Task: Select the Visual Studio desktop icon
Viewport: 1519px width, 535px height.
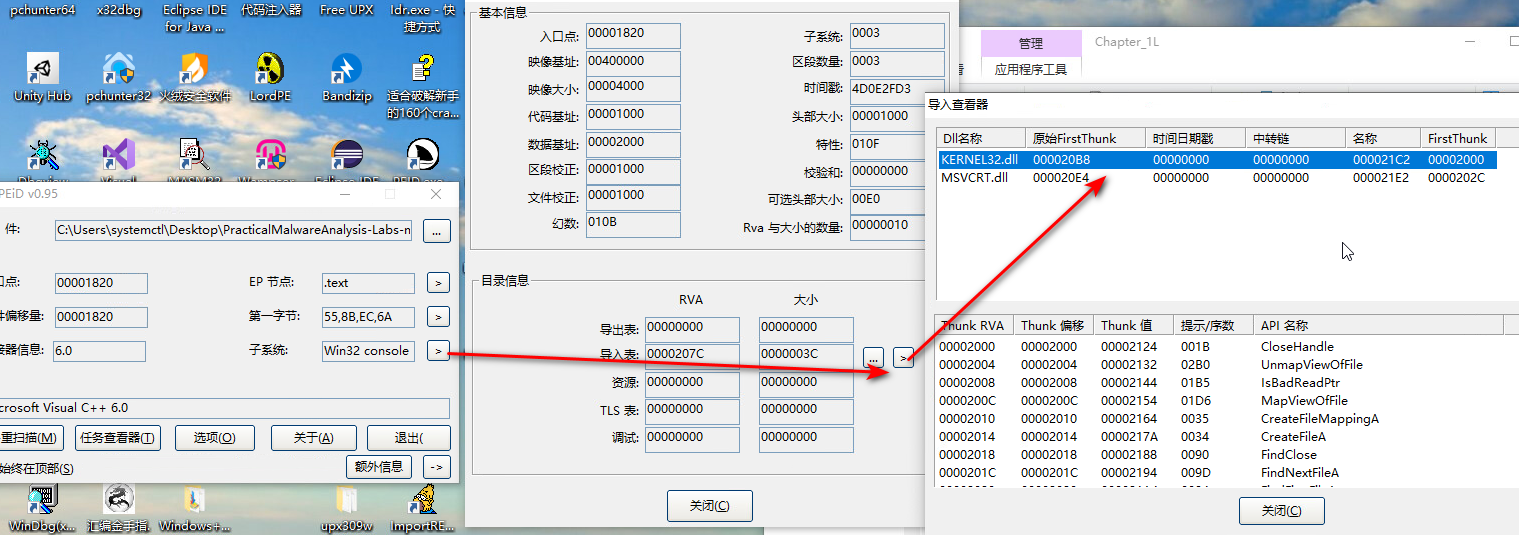Action: [118, 155]
